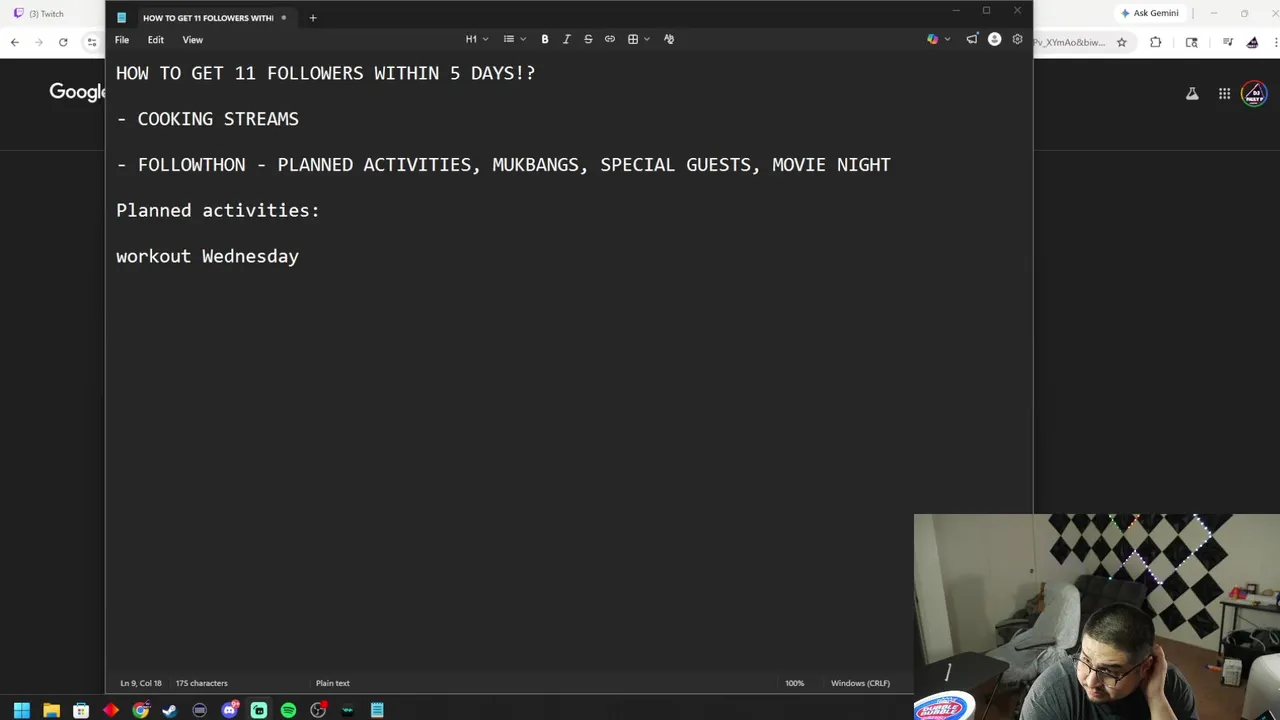Select the Twitch browser tab

coord(45,14)
